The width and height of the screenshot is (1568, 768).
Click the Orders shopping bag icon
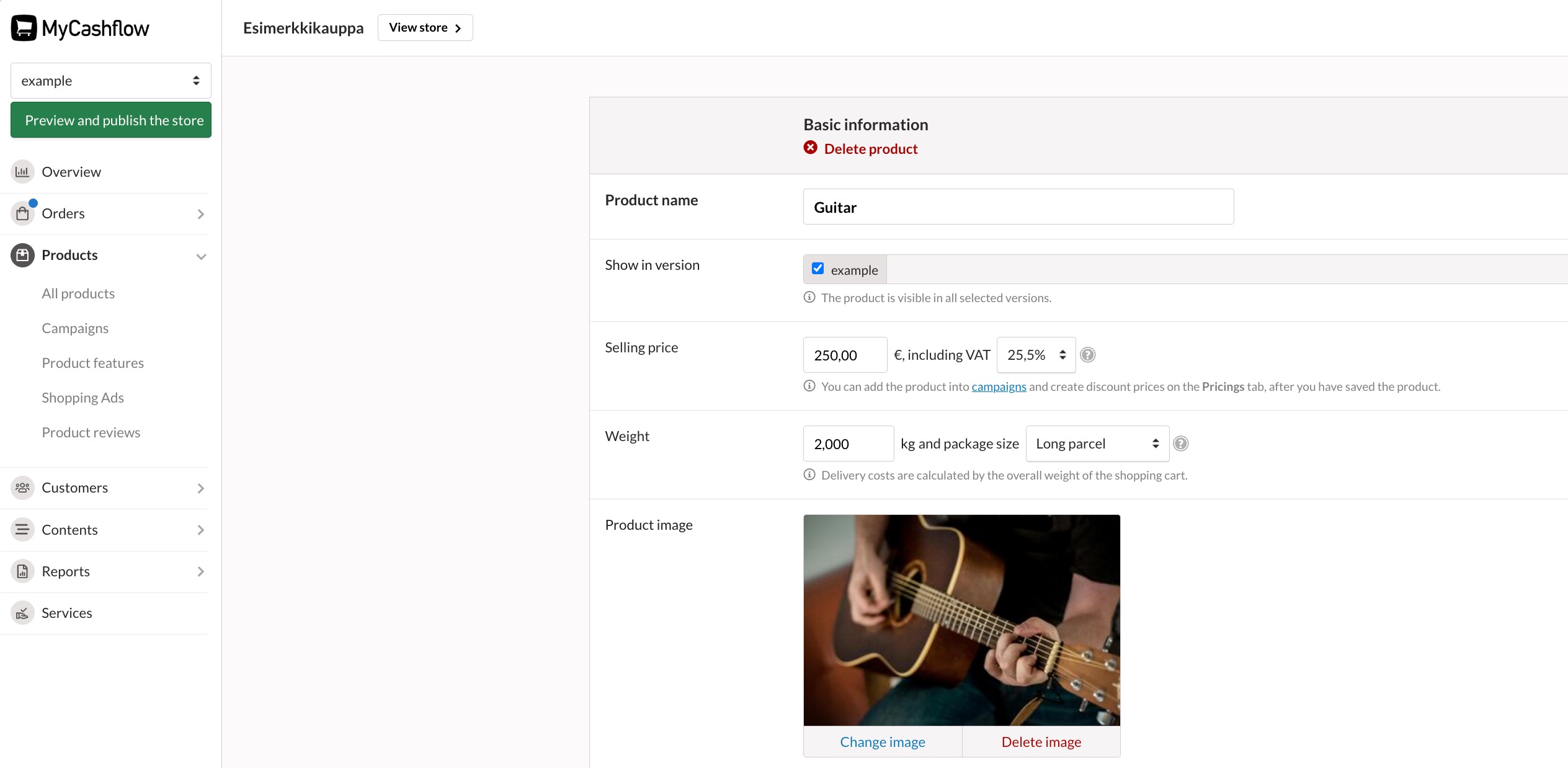tap(22, 214)
